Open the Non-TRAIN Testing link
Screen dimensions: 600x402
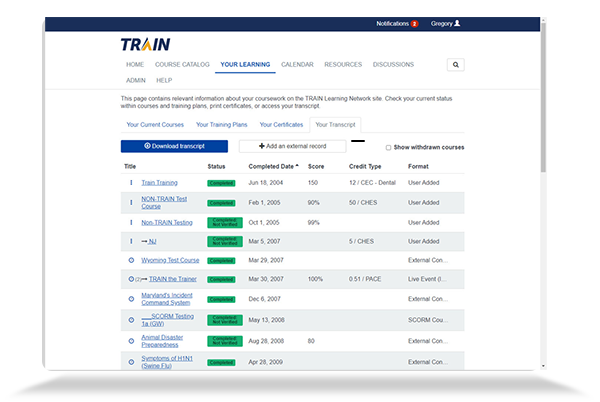167,222
